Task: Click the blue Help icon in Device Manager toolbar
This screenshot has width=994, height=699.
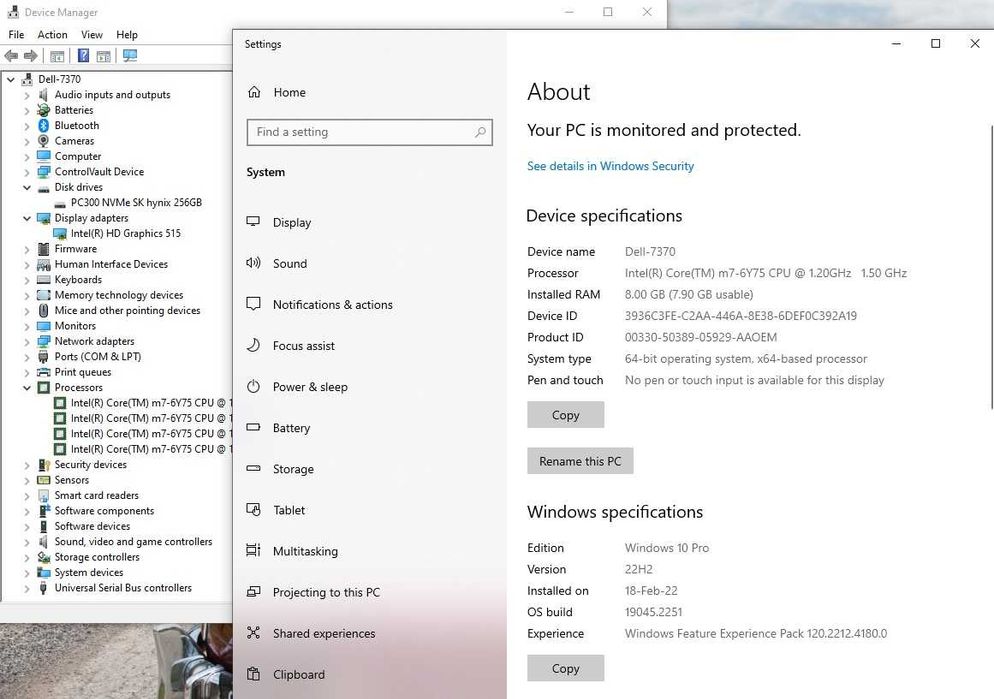Action: (83, 56)
